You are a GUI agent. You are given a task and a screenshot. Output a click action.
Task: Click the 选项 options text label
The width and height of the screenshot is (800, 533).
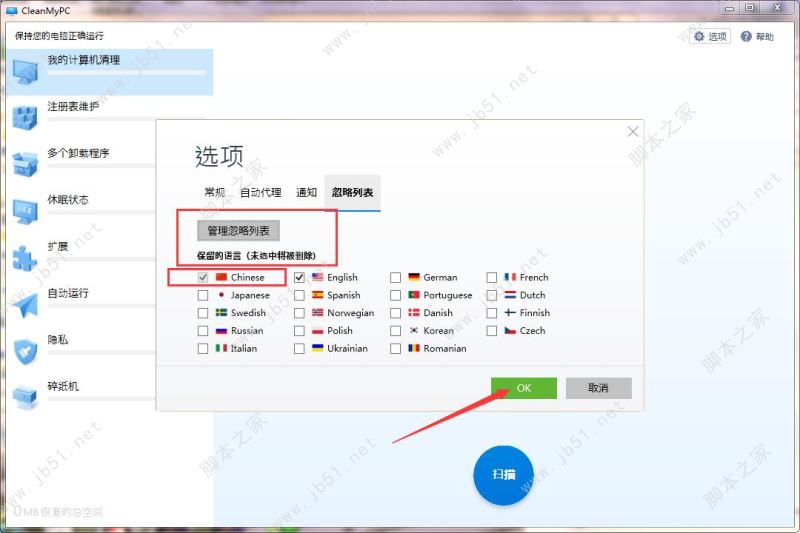pyautogui.click(x=717, y=37)
